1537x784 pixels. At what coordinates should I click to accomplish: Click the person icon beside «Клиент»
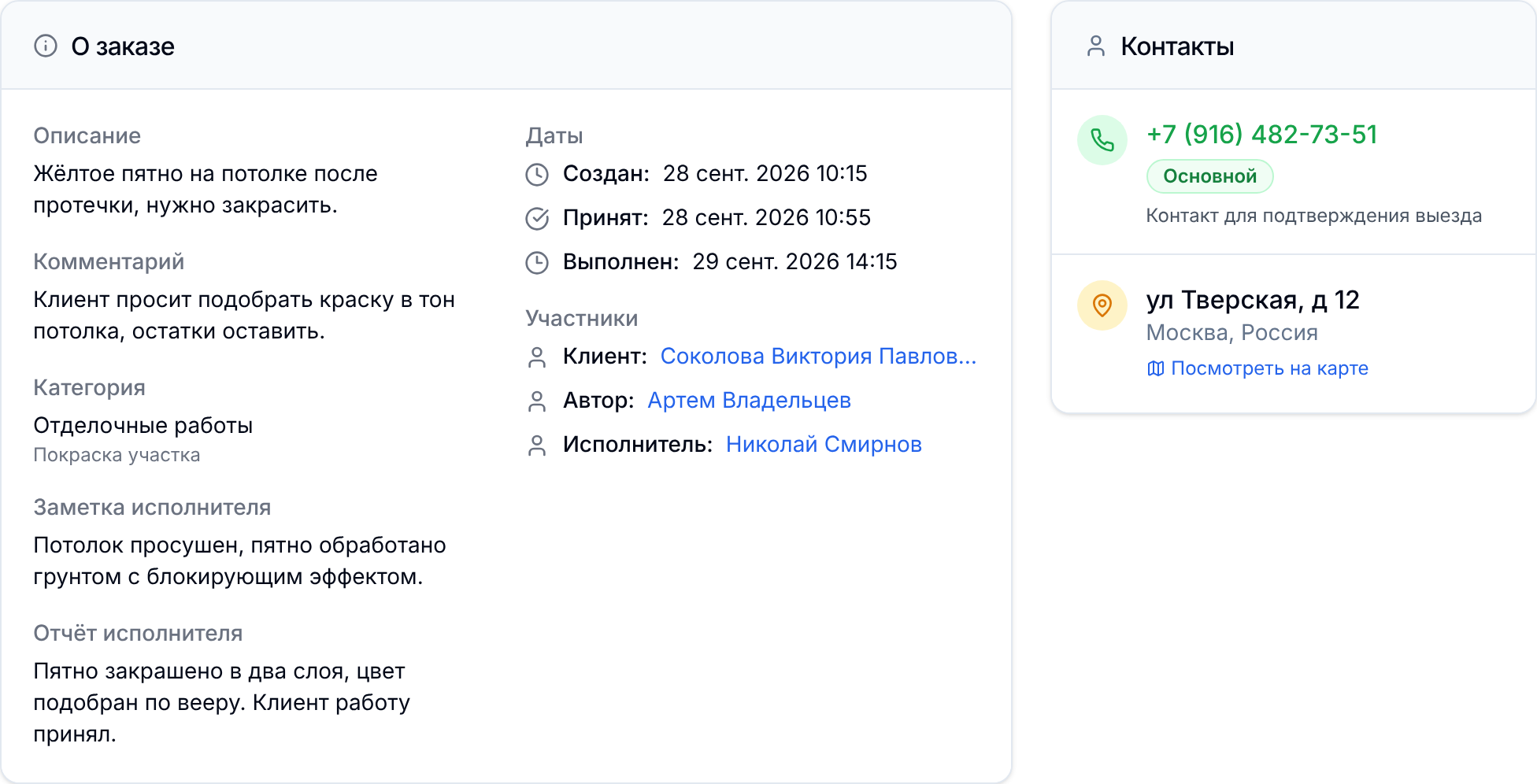(537, 357)
